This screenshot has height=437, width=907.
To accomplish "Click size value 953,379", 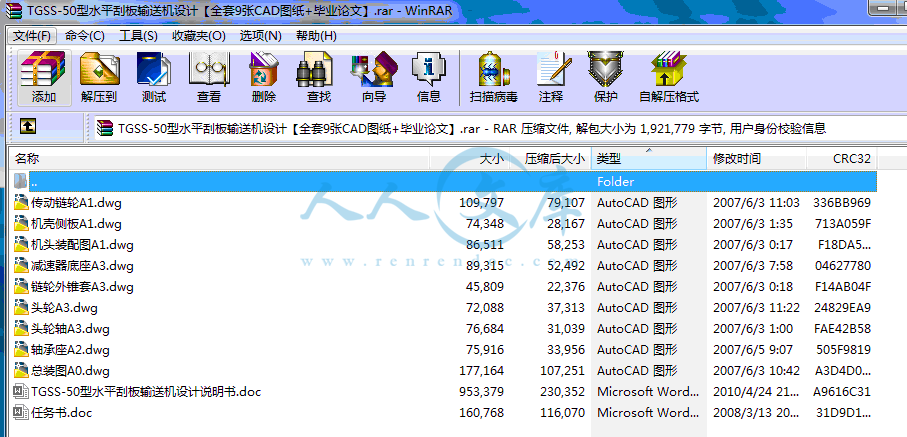I will pos(481,392).
